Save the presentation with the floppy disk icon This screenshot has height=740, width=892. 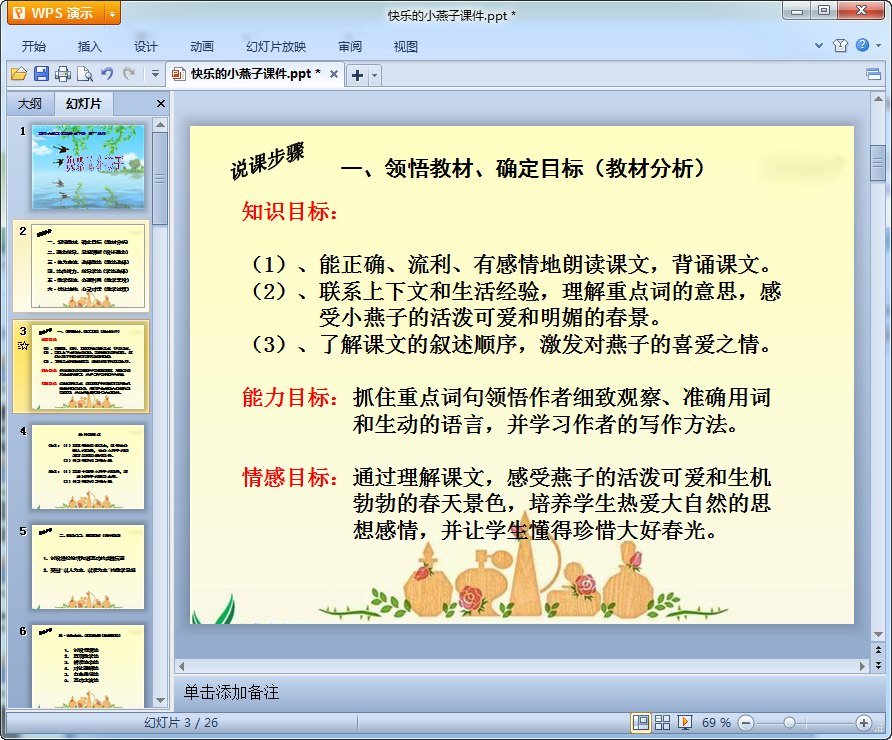41,74
